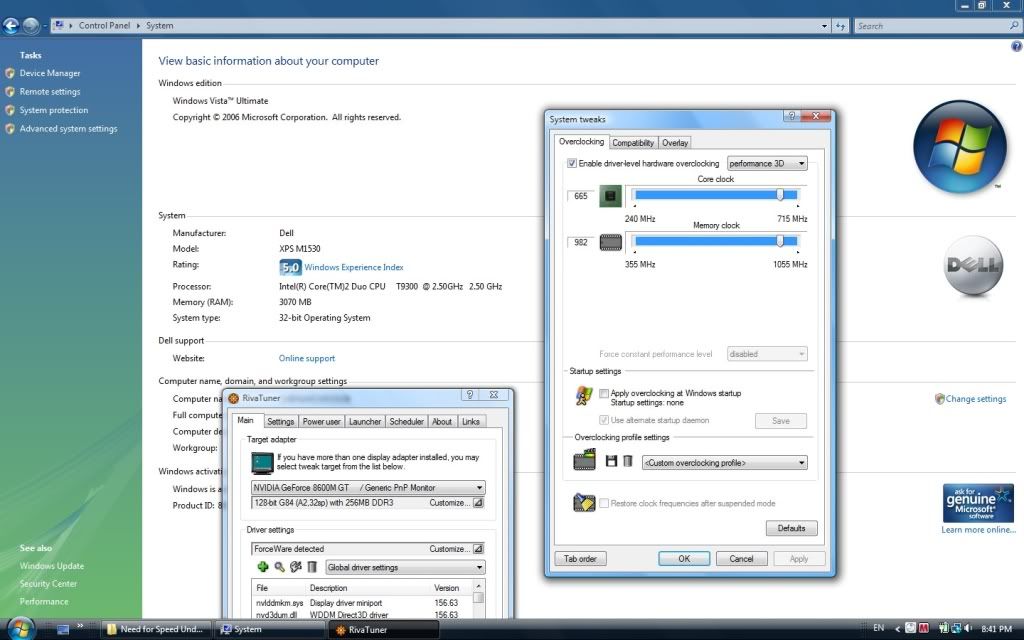The width and height of the screenshot is (1024, 640).
Task: Click the show desktop icon in quick launch
Action: point(63,630)
